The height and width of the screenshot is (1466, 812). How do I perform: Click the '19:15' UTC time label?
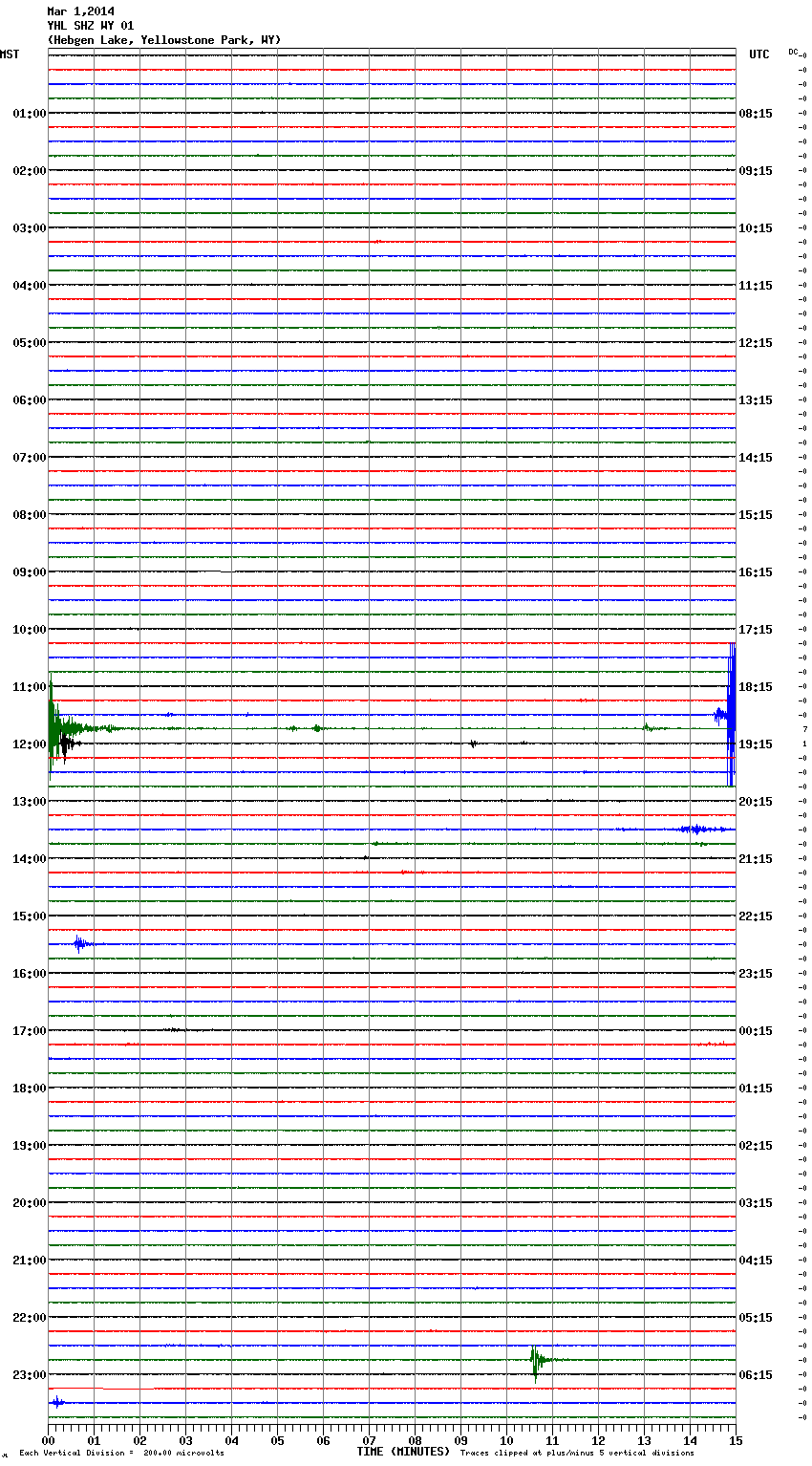(x=756, y=744)
